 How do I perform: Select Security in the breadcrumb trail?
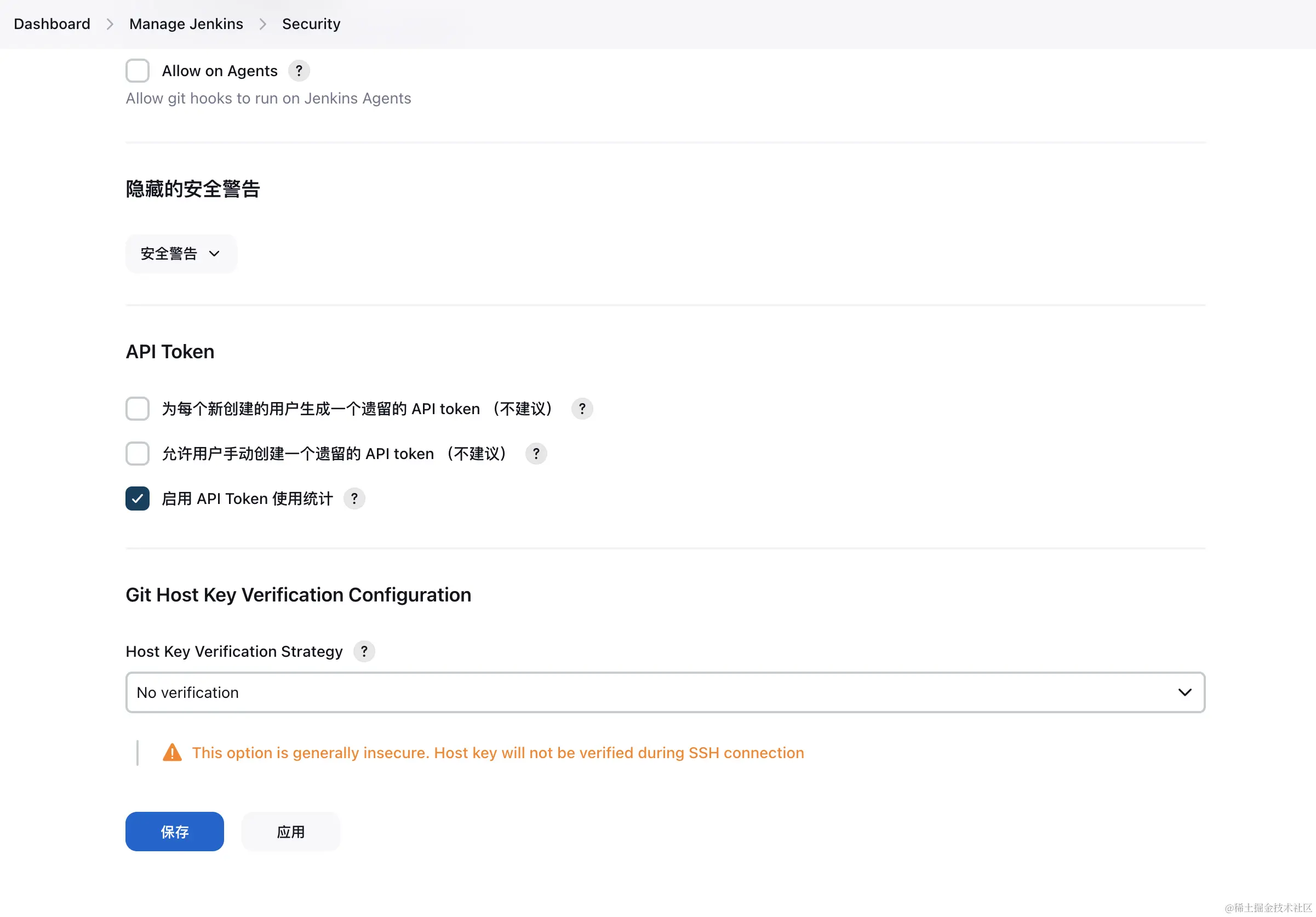311,24
